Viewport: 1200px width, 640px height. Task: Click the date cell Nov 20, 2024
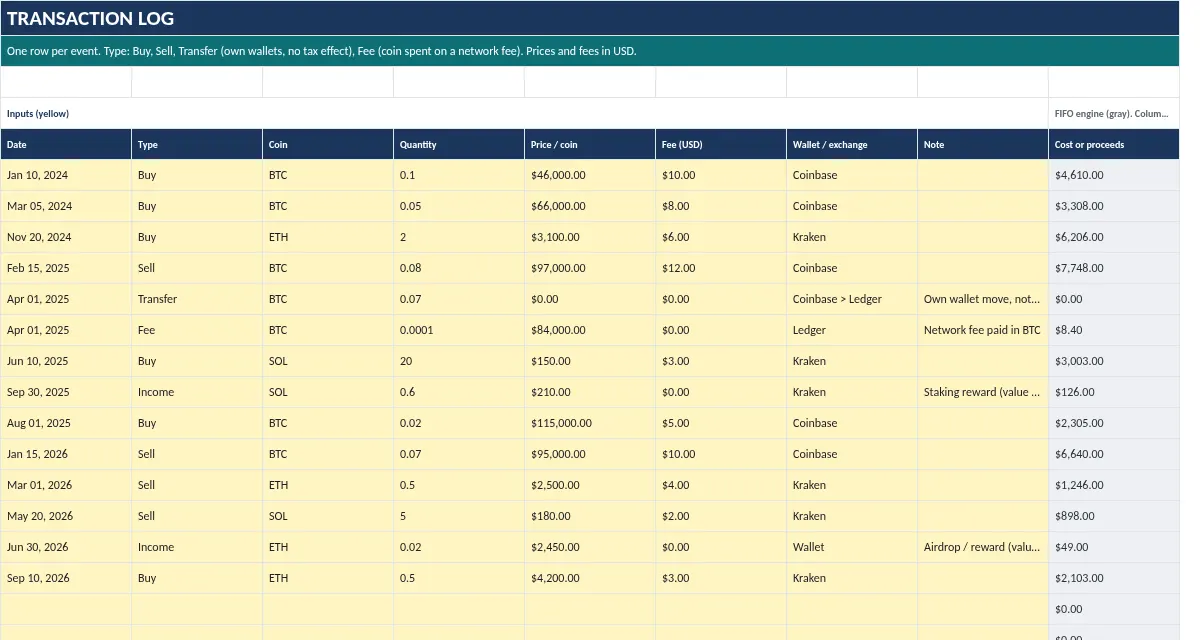point(66,237)
